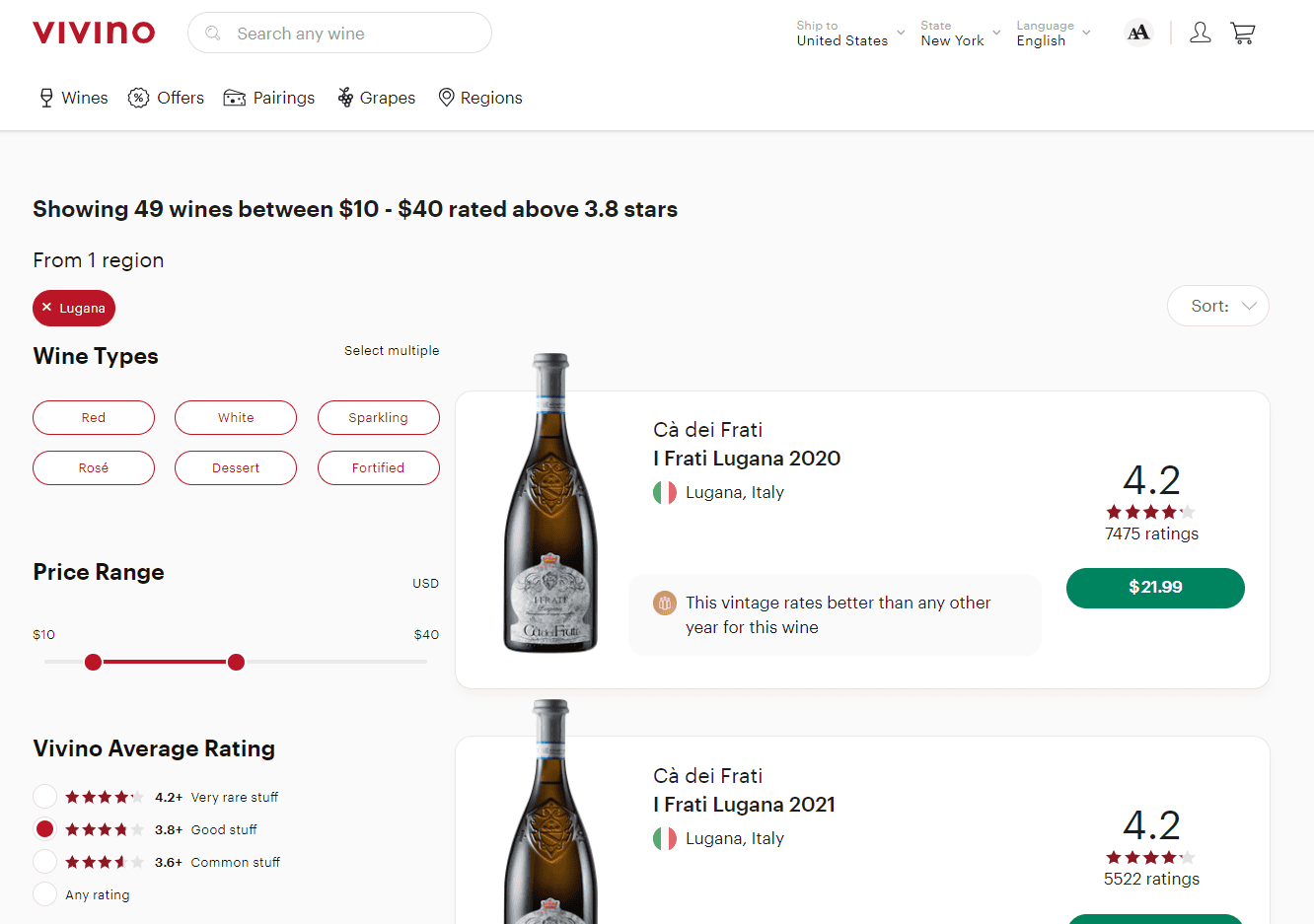Click the search magnifier icon

pyautogui.click(x=212, y=34)
